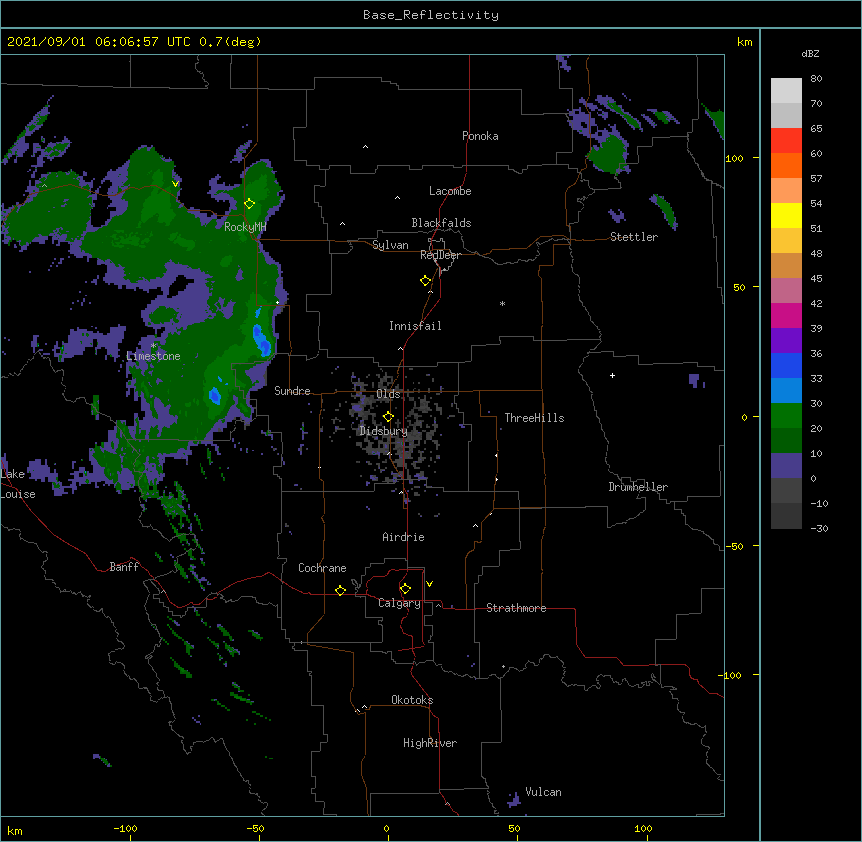862x842 pixels.
Task: Click the RedDeer city label
Action: click(x=440, y=255)
